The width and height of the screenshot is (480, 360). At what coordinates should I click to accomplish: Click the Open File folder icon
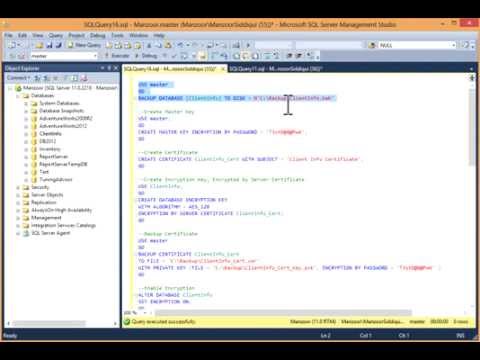click(40, 45)
